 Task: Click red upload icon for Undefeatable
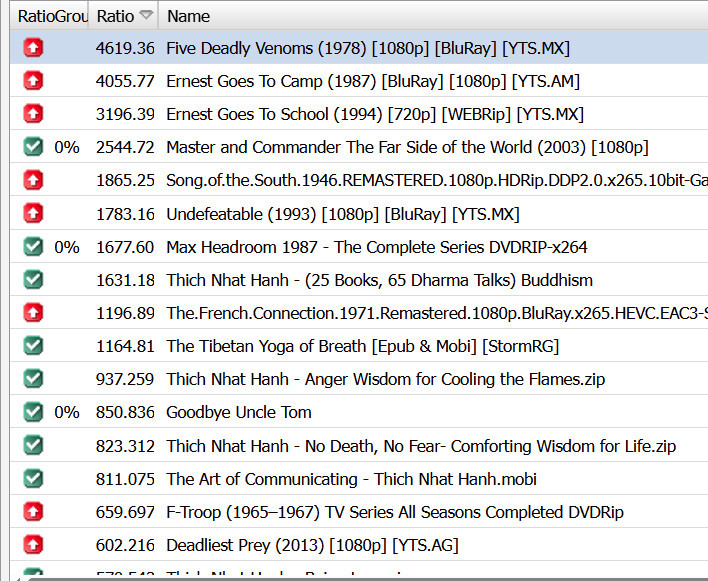tap(33, 214)
